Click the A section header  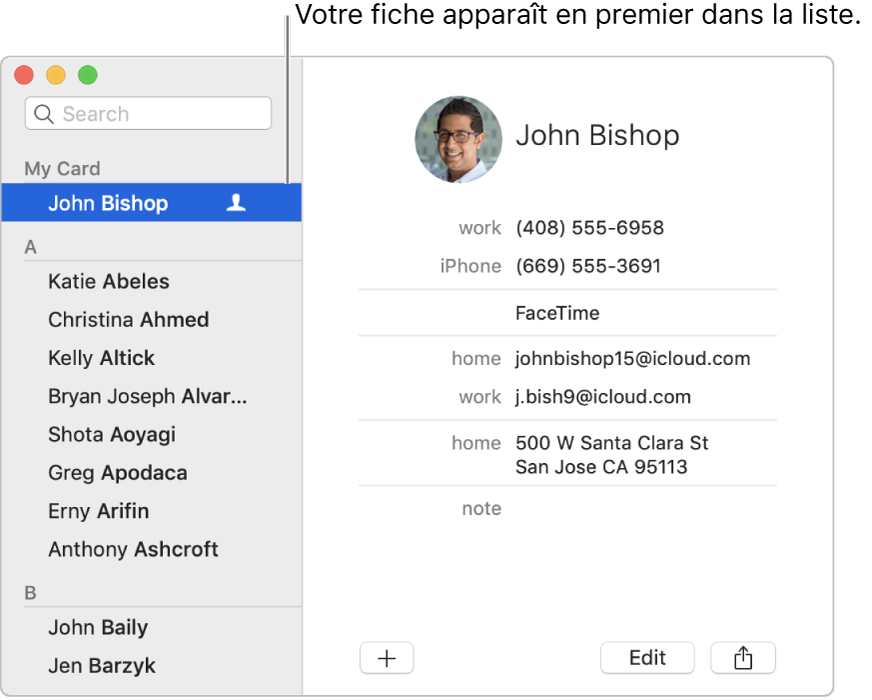point(31,247)
